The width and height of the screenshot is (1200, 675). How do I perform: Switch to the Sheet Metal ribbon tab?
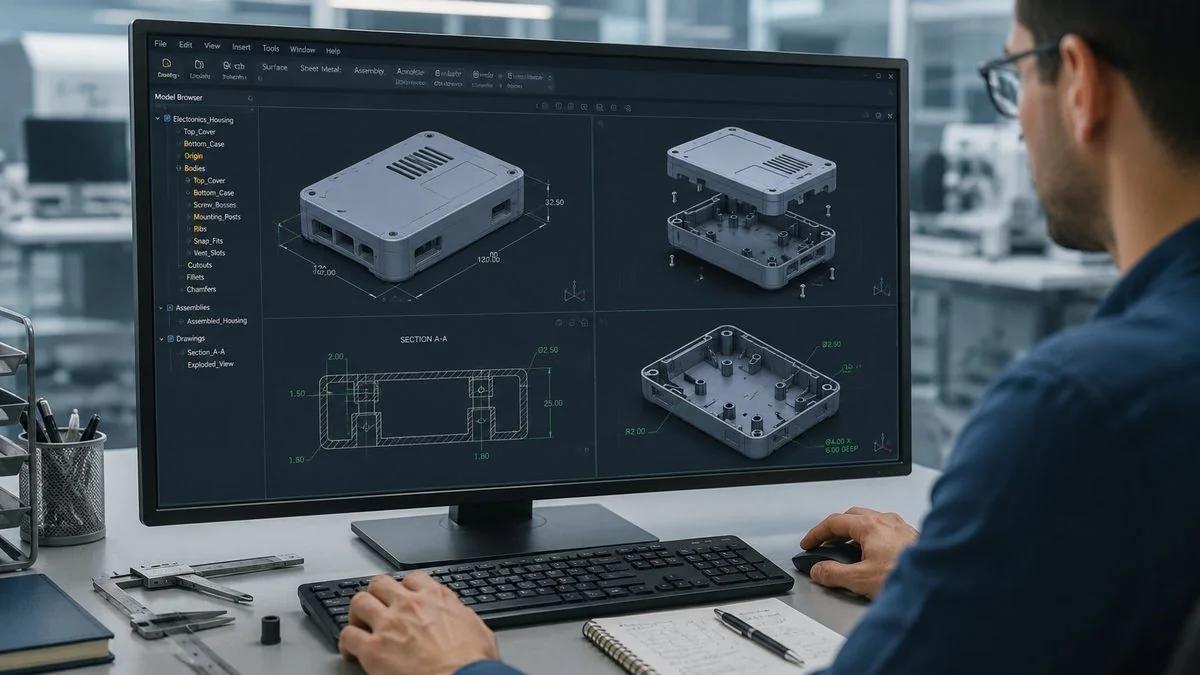click(x=322, y=69)
